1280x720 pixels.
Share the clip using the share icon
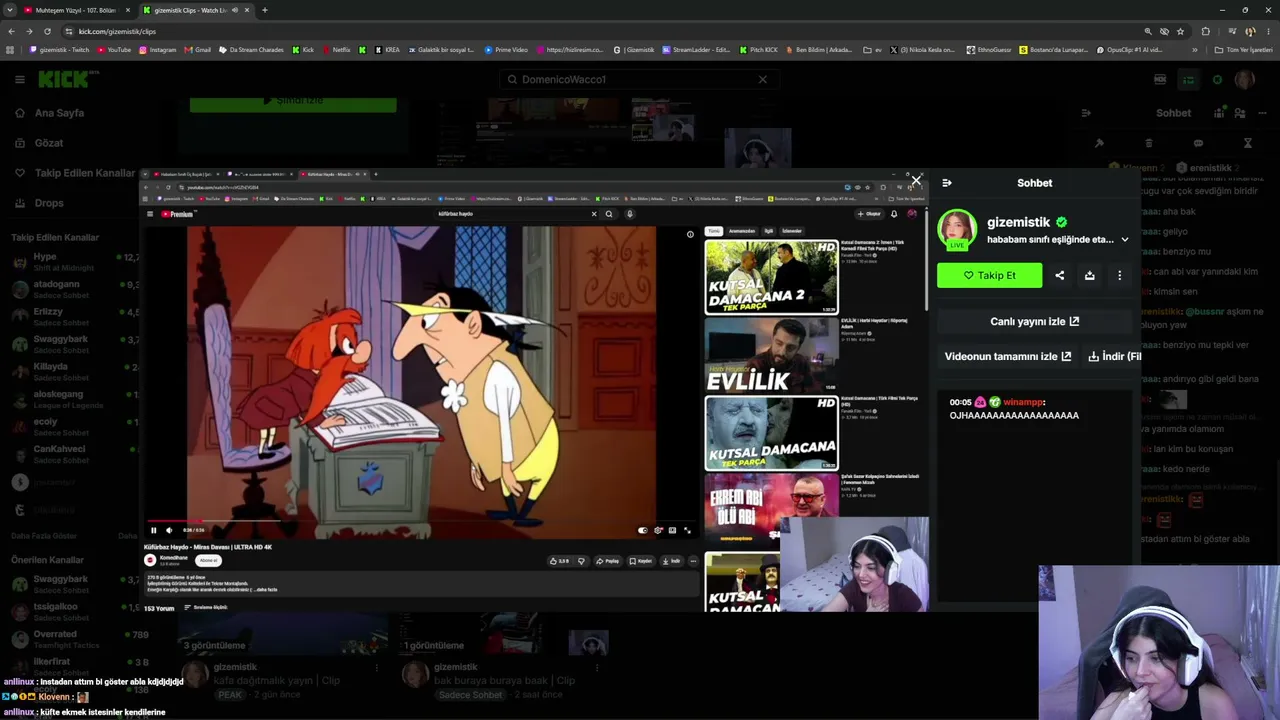tap(1060, 275)
